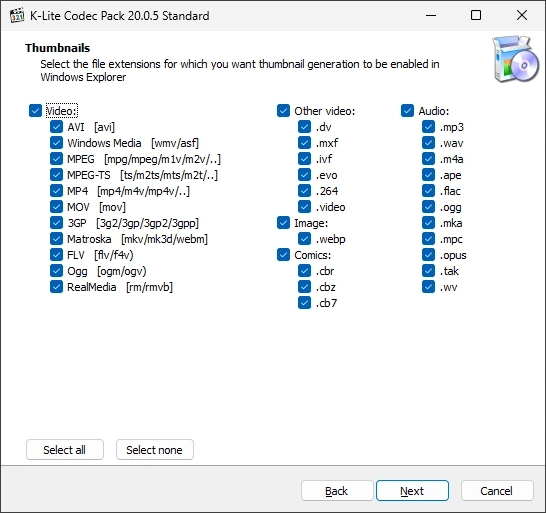Toggle the .cbz checkbox
Image resolution: width=546 pixels, height=513 pixels.
coord(304,287)
